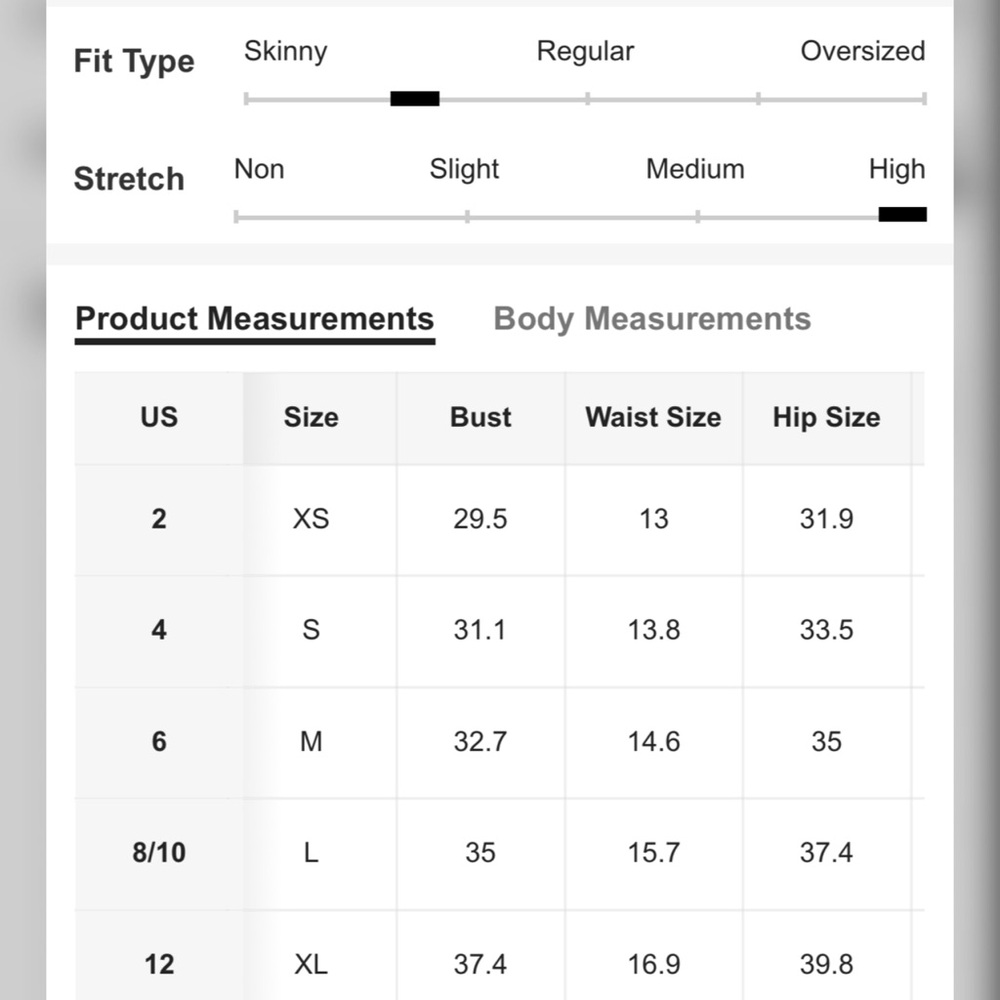Viewport: 1000px width, 1000px height.
Task: Switch to Body Measurements tab
Action: (652, 319)
